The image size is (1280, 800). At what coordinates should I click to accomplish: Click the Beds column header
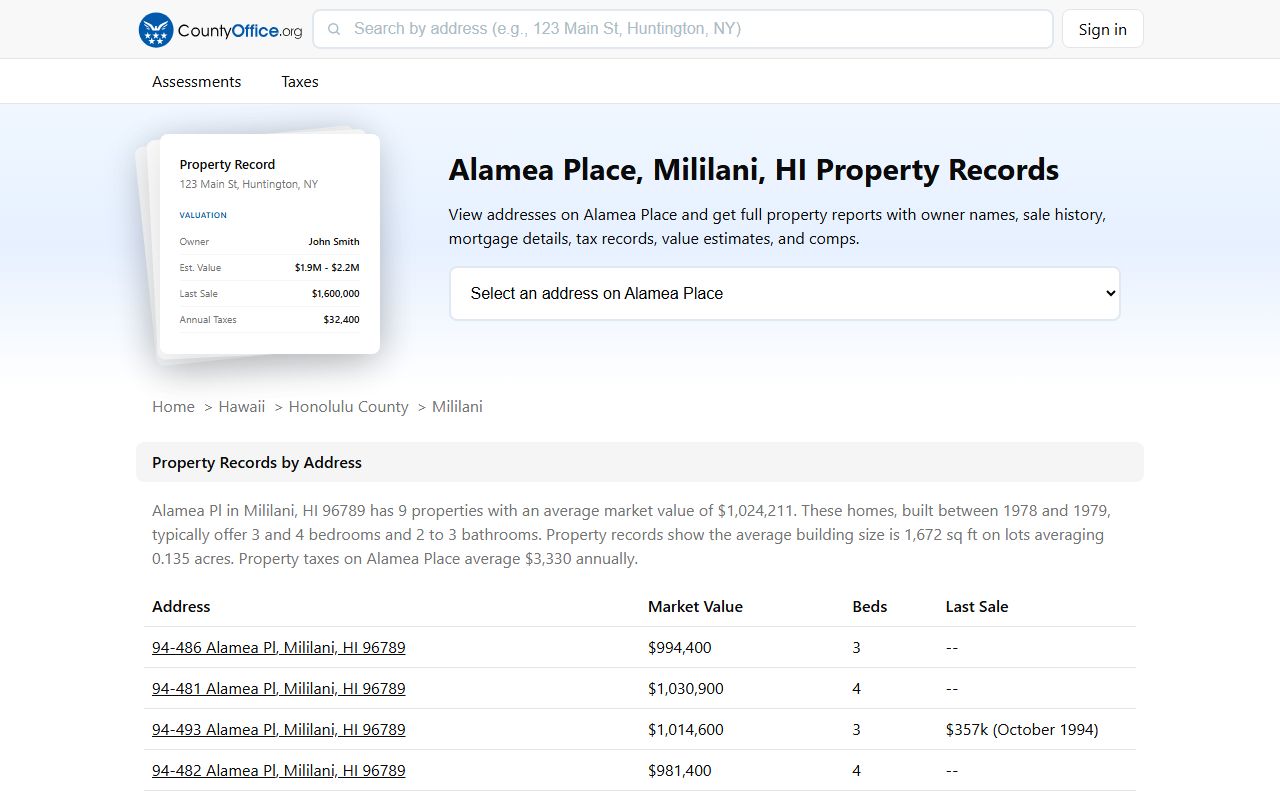tap(870, 607)
